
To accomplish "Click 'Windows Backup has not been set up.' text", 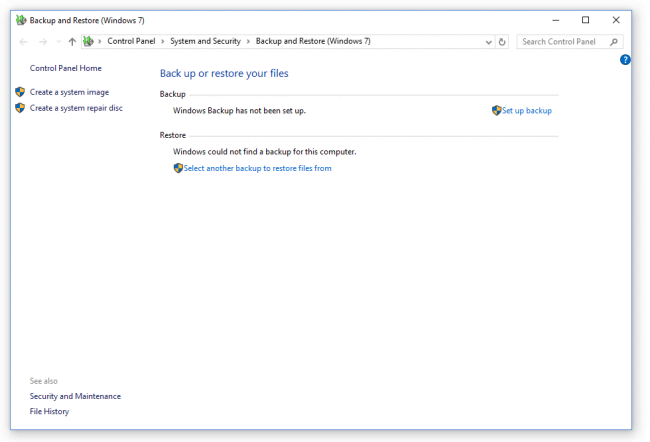I will [x=239, y=111].
